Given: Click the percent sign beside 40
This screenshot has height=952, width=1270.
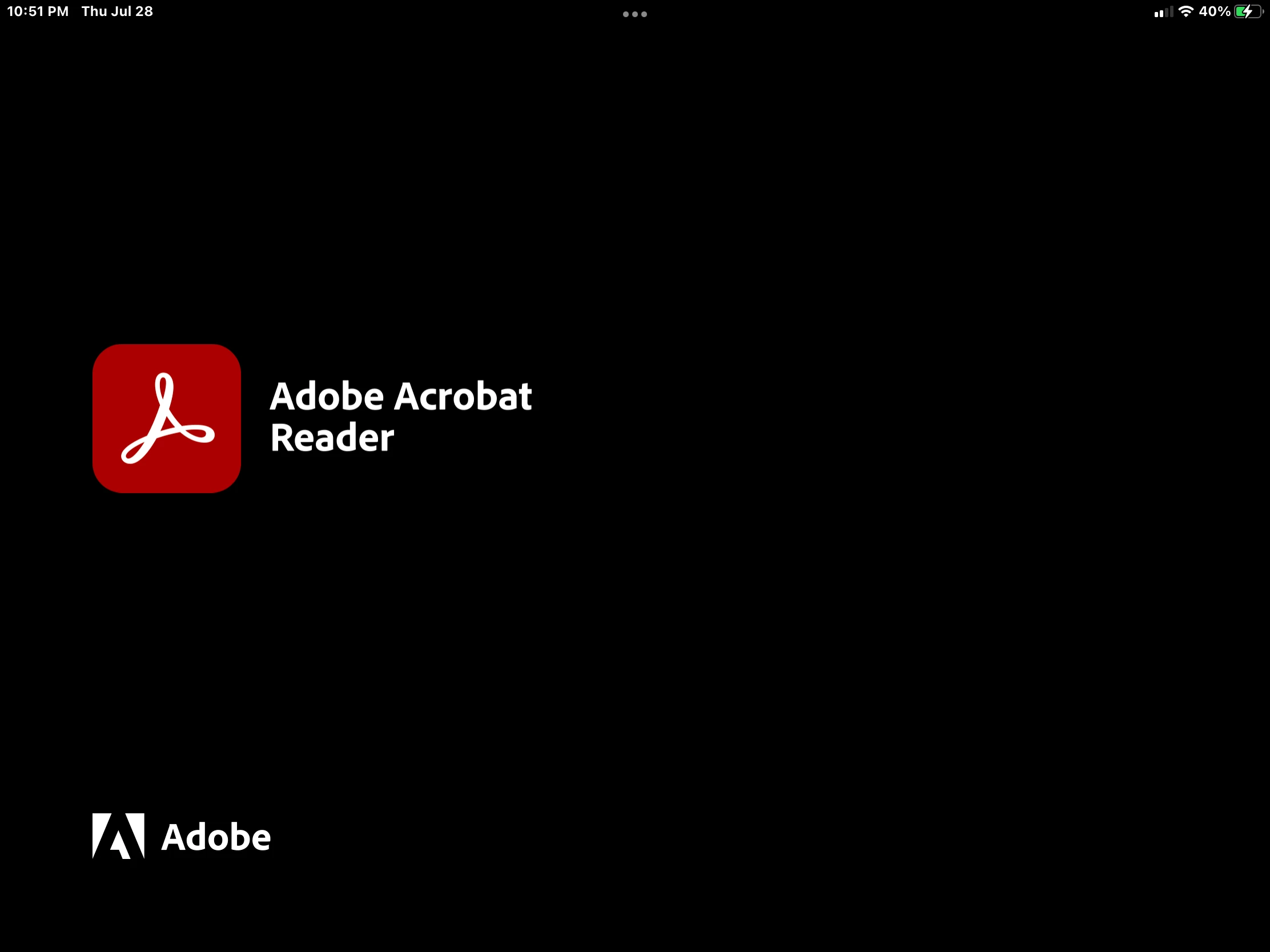Looking at the screenshot, I should pyautogui.click(x=1224, y=11).
